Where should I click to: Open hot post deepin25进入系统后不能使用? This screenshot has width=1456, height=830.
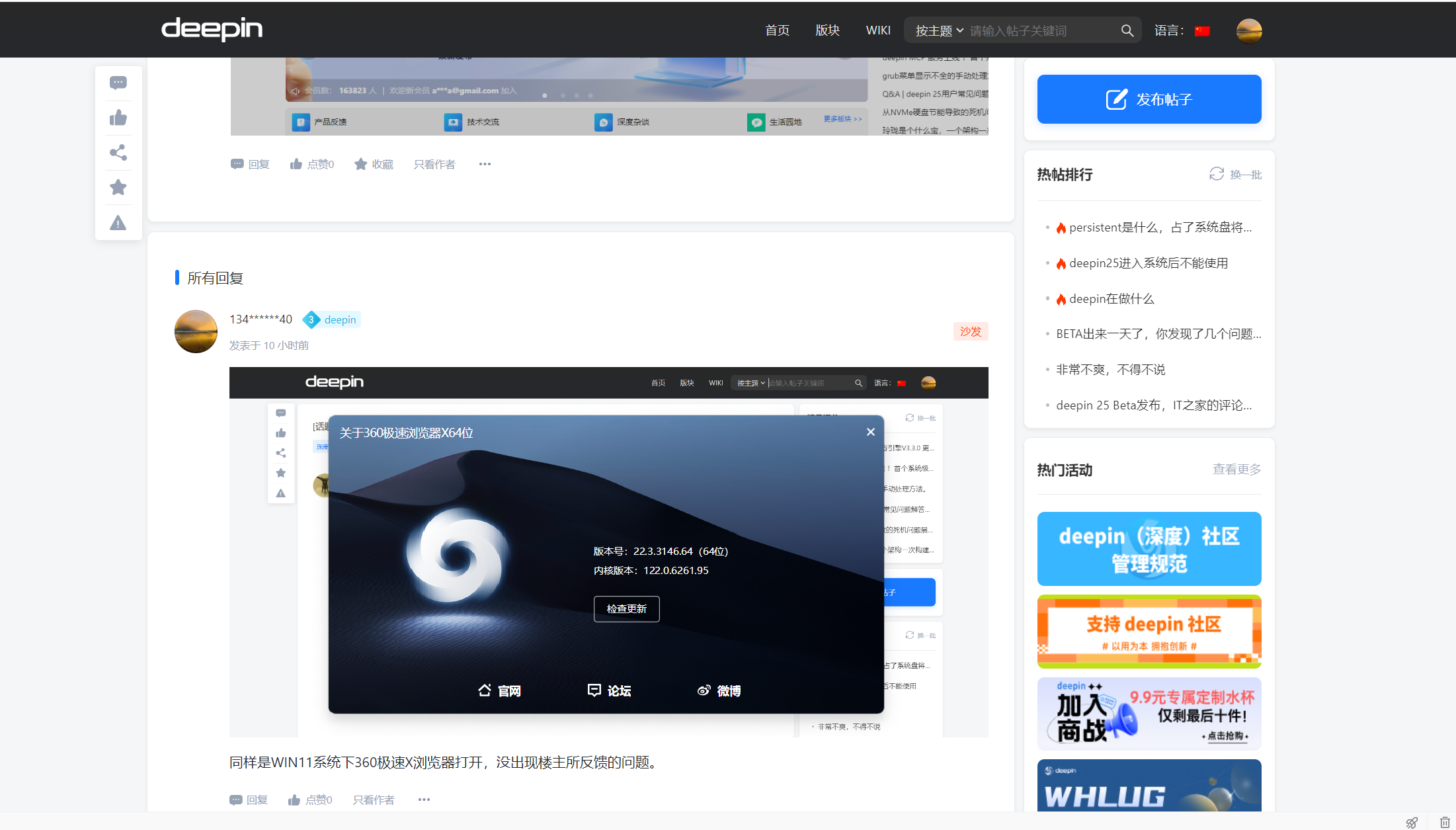[x=1149, y=263]
